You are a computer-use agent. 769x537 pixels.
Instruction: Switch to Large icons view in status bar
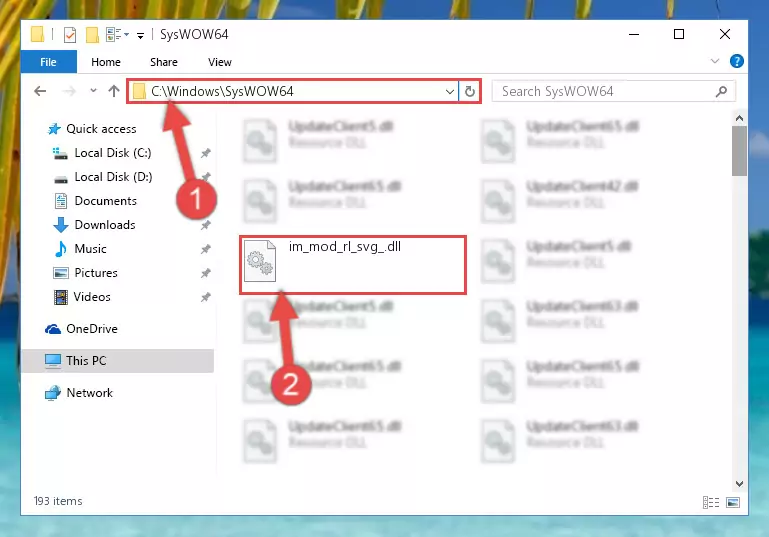(x=733, y=502)
